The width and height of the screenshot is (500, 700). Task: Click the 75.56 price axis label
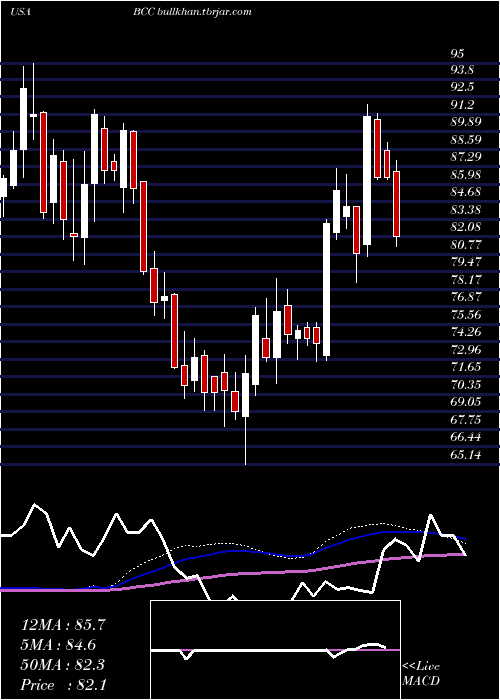pyautogui.click(x=465, y=314)
